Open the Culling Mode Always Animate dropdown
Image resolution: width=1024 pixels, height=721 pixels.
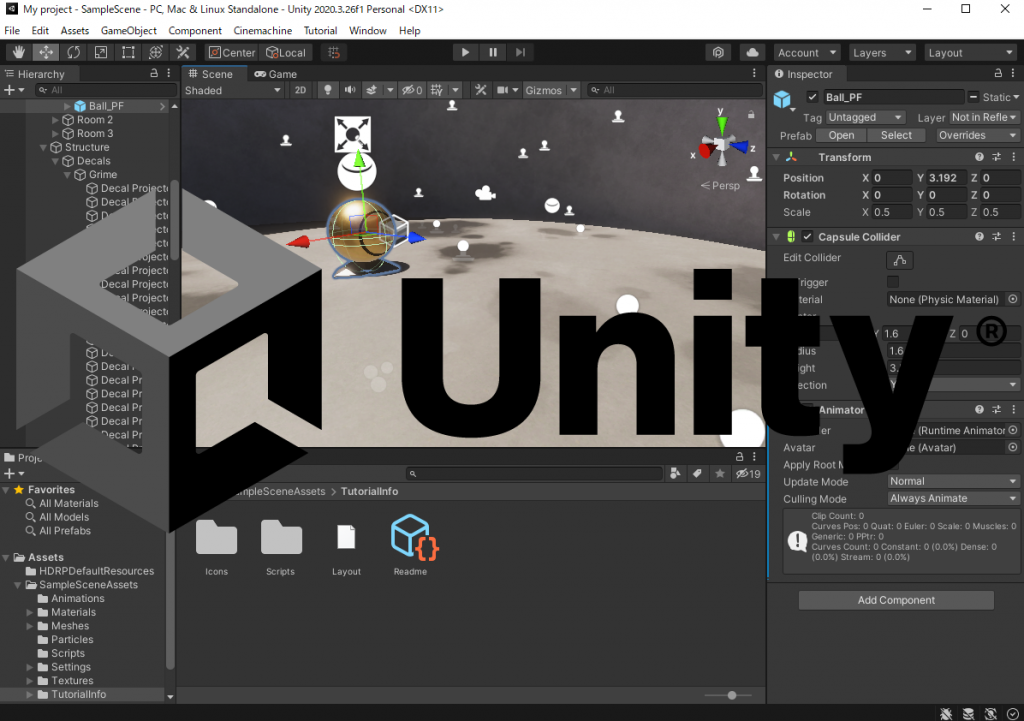coord(953,498)
